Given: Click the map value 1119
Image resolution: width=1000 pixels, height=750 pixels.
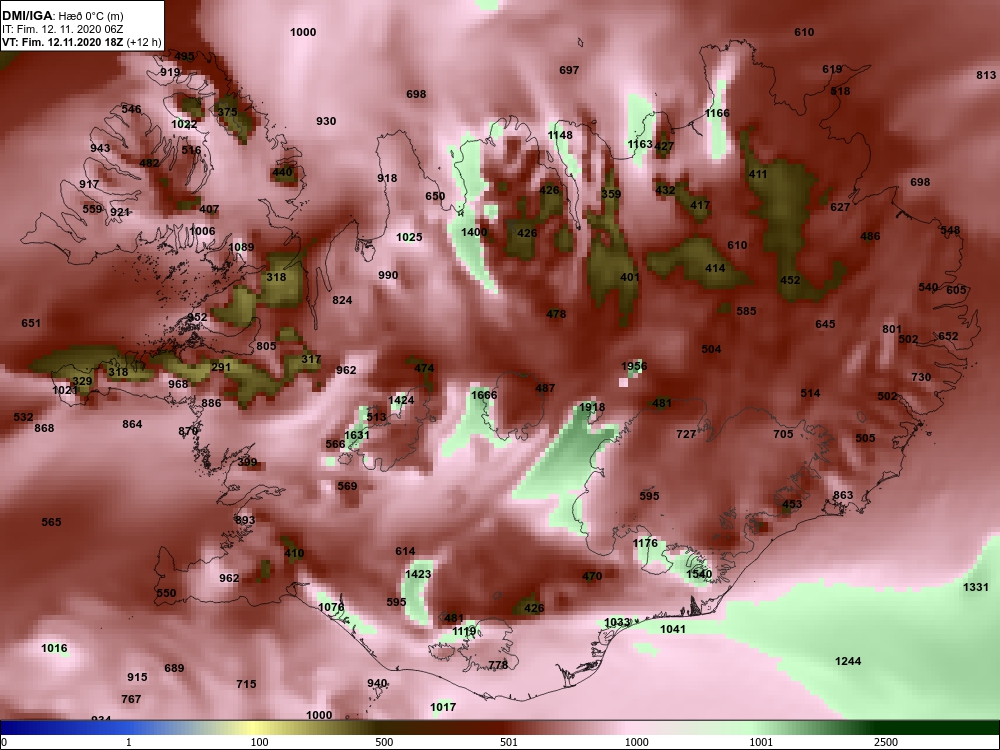Looking at the screenshot, I should coord(464,631).
